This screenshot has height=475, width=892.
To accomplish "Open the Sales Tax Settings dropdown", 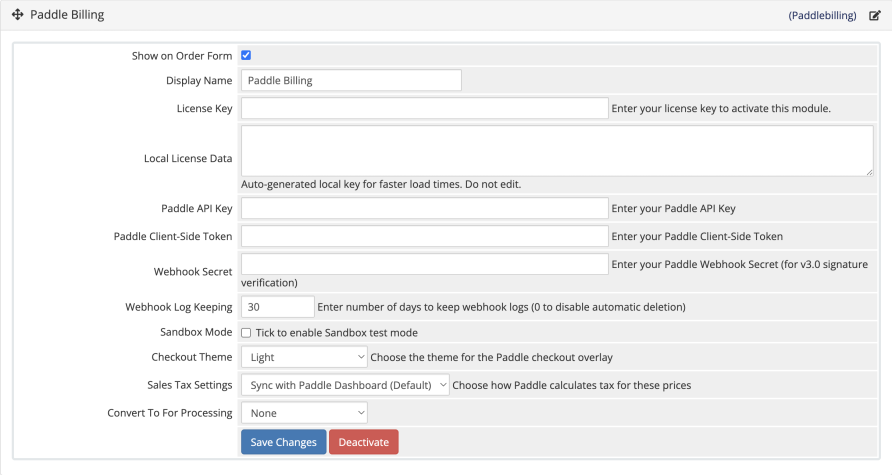I will point(345,385).
